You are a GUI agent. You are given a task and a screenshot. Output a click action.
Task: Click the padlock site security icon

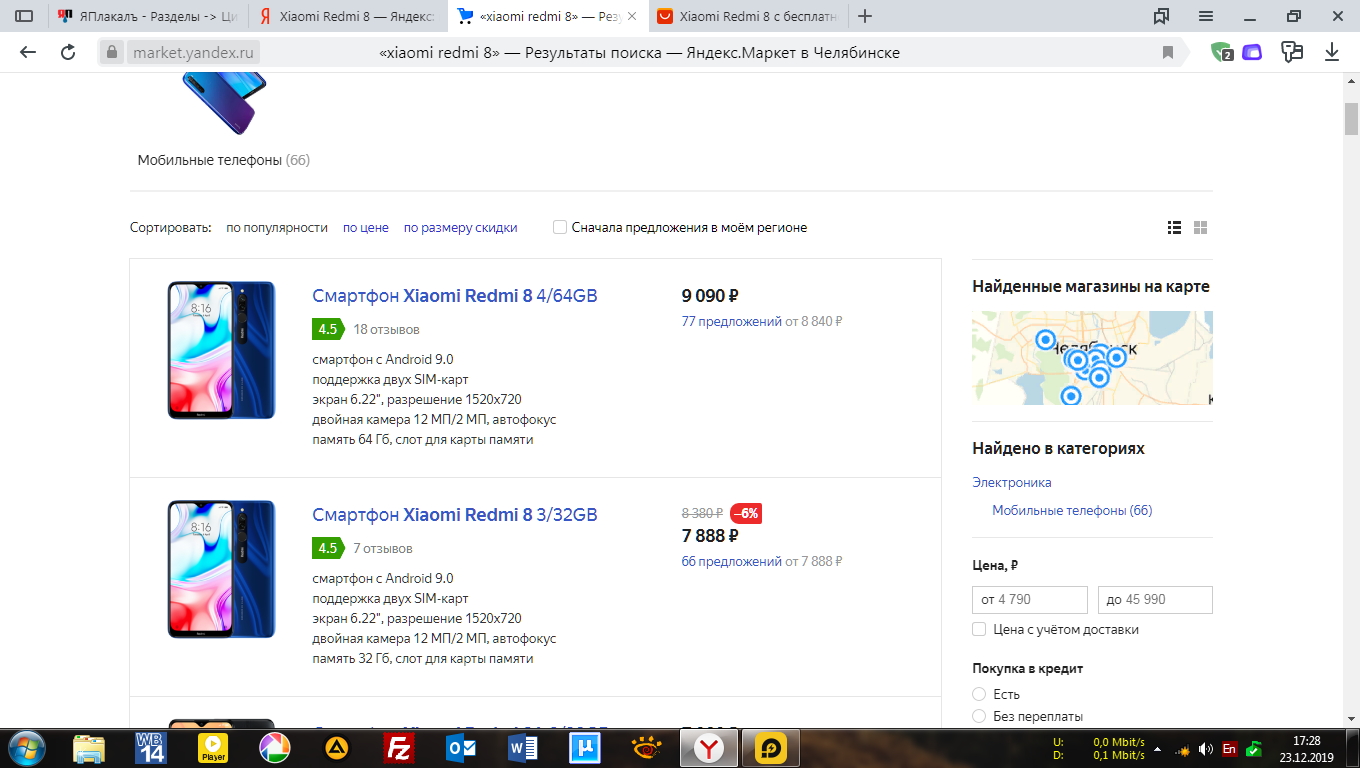tap(112, 52)
